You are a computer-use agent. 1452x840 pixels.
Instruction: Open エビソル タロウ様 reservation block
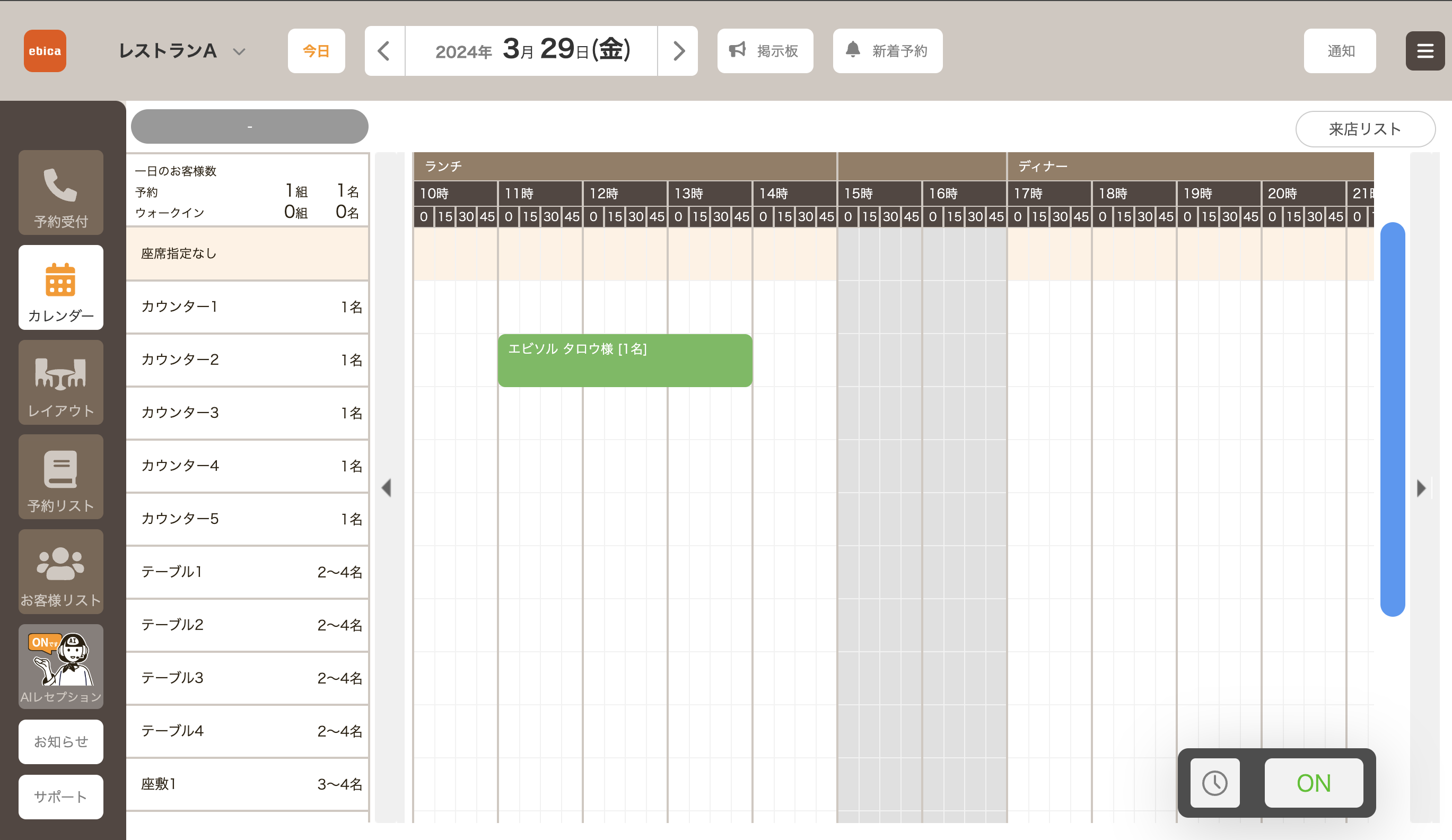625,360
